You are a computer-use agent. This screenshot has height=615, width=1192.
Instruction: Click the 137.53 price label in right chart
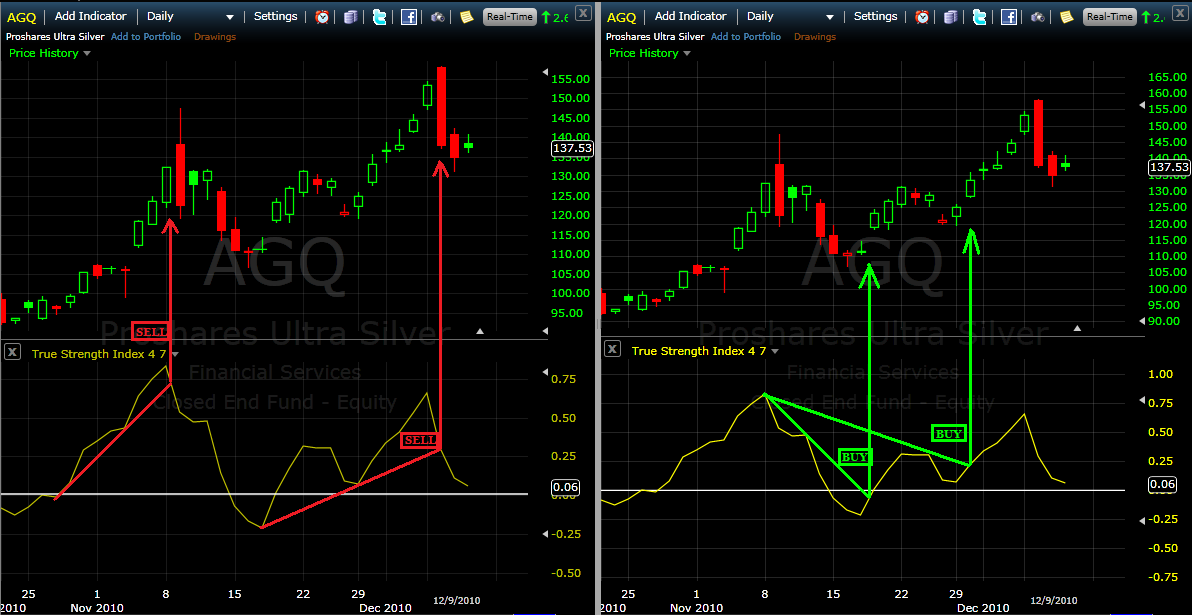coord(1168,166)
